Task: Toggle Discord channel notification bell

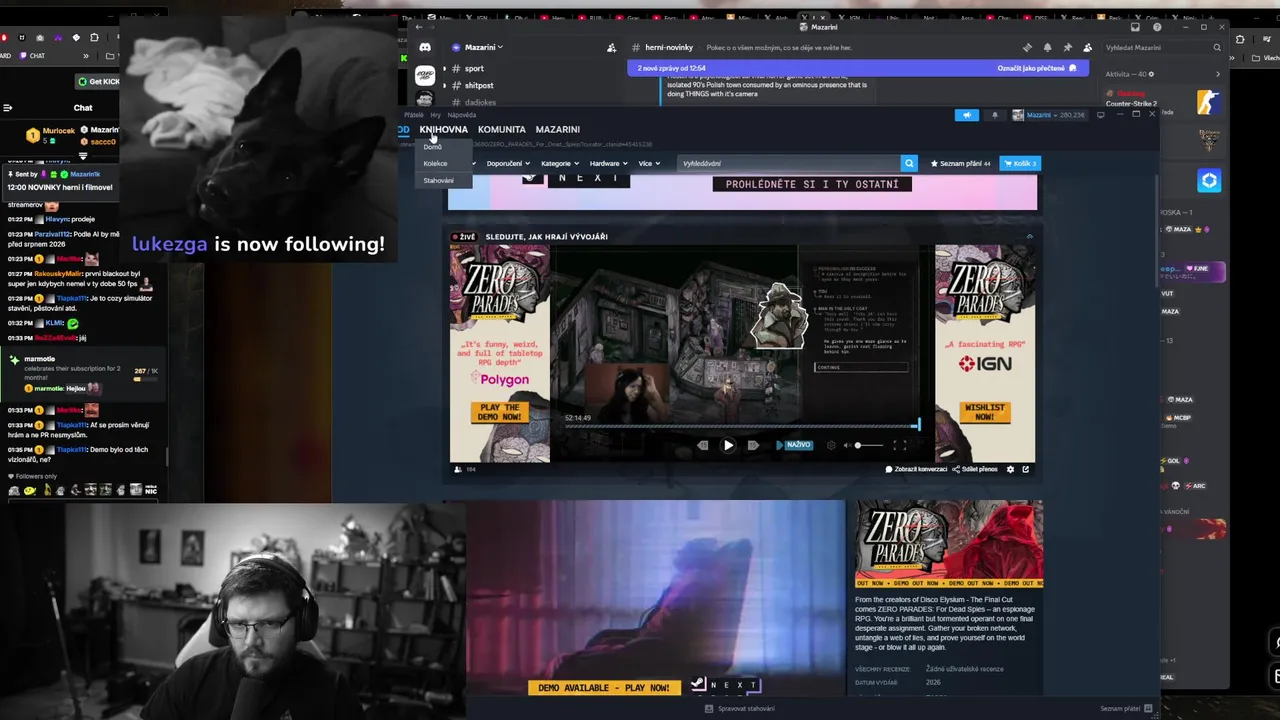Action: click(1047, 47)
